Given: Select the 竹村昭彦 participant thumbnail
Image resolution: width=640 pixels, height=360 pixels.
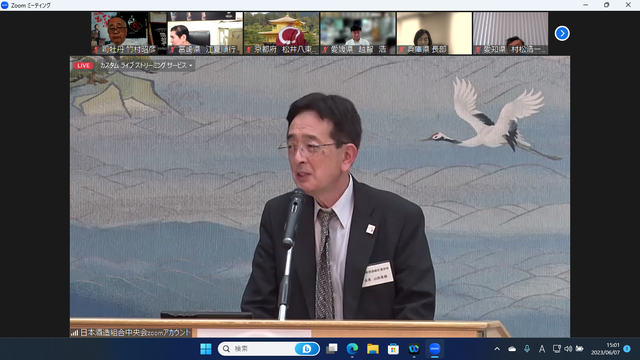Looking at the screenshot, I should pos(128,33).
